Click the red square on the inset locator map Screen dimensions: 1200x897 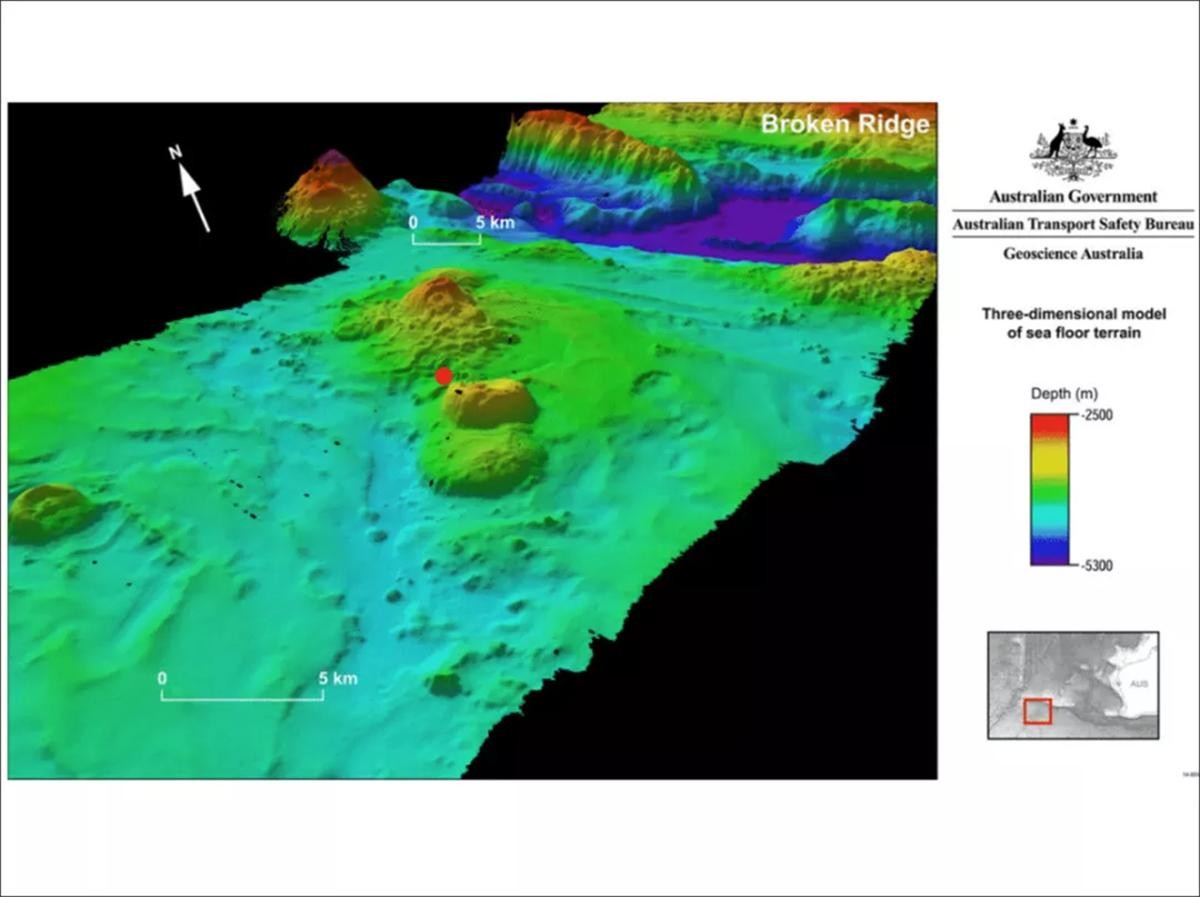tap(1037, 711)
